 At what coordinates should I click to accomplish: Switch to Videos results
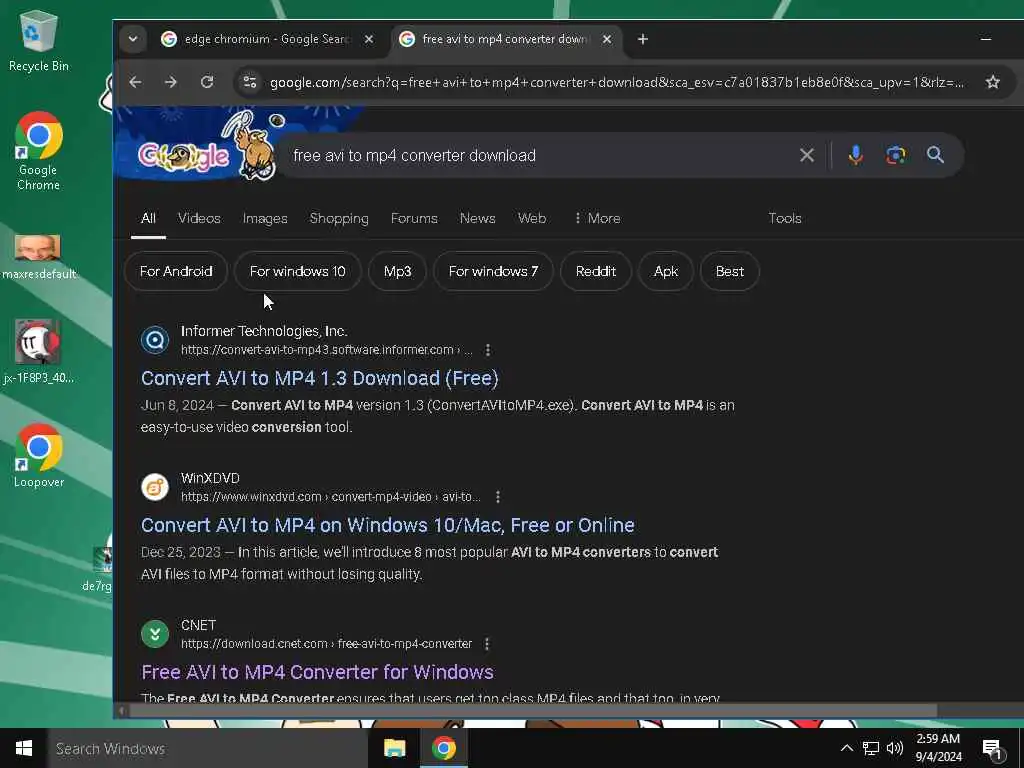coord(199,218)
